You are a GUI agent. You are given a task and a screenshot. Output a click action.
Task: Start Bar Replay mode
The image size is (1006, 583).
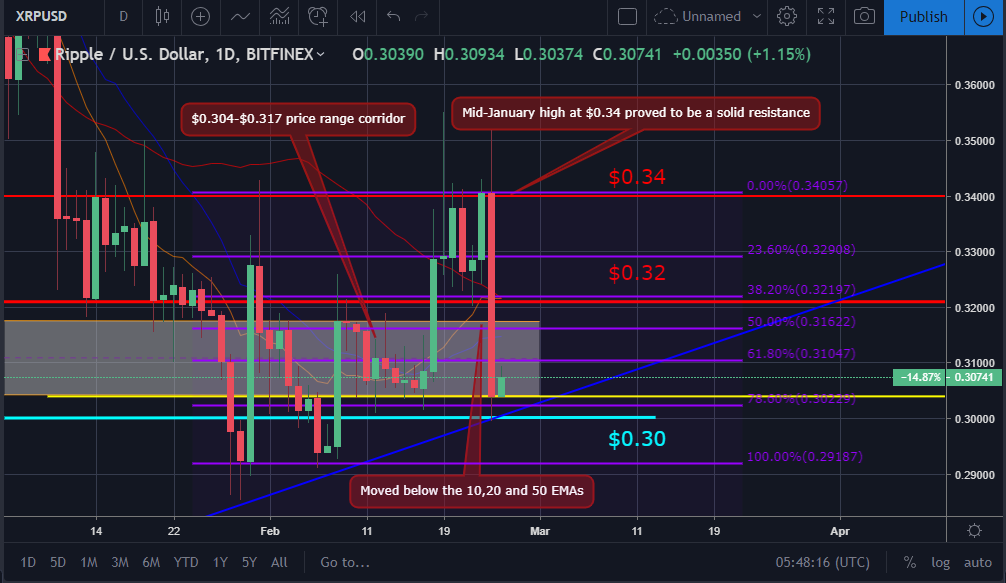click(357, 17)
